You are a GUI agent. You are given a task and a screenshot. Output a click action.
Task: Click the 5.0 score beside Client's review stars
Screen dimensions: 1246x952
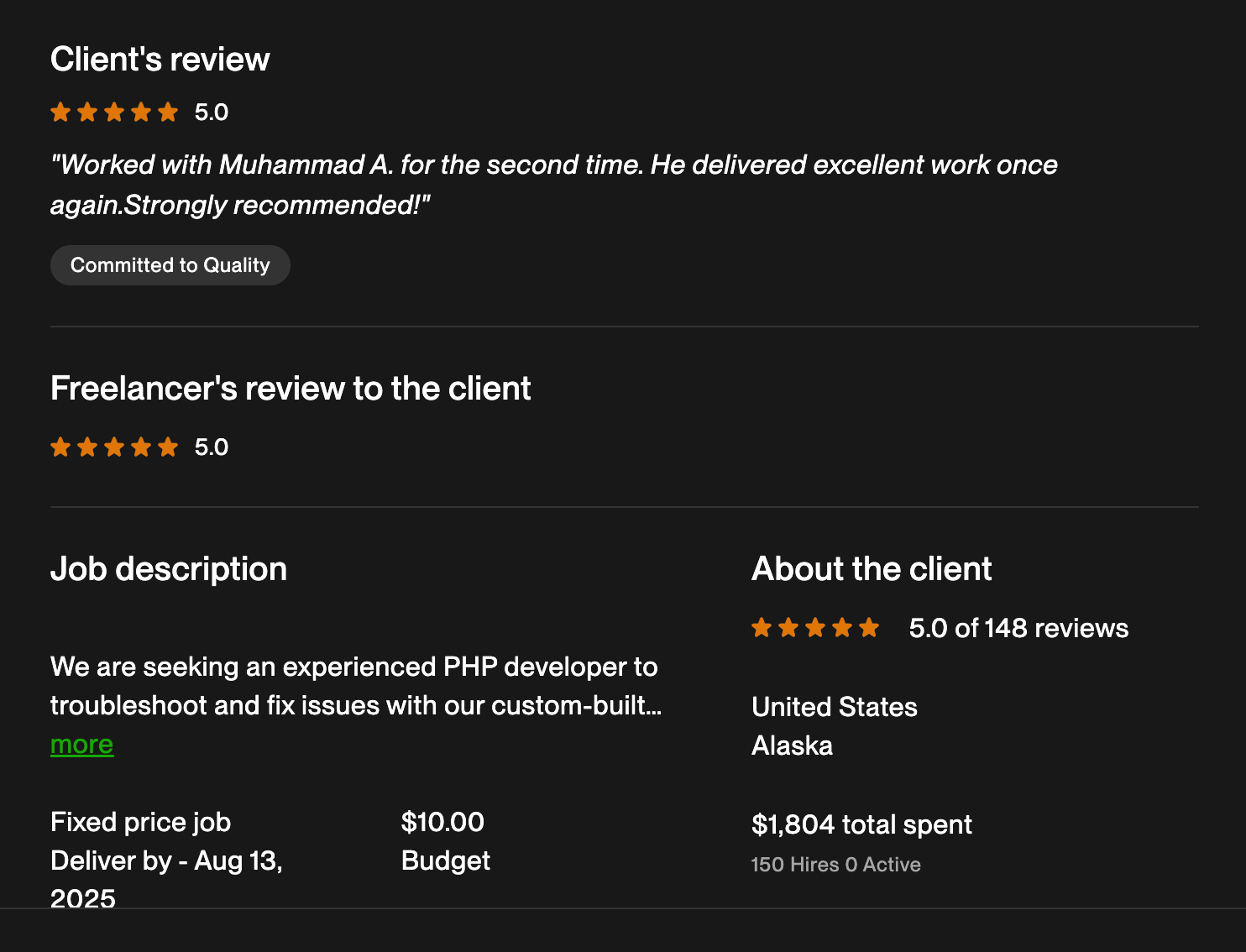click(x=212, y=112)
